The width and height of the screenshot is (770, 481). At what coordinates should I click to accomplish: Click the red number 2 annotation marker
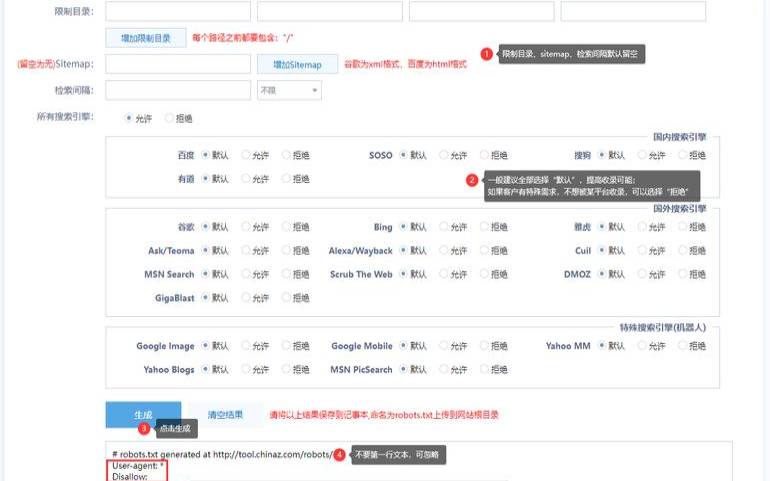(x=472, y=180)
